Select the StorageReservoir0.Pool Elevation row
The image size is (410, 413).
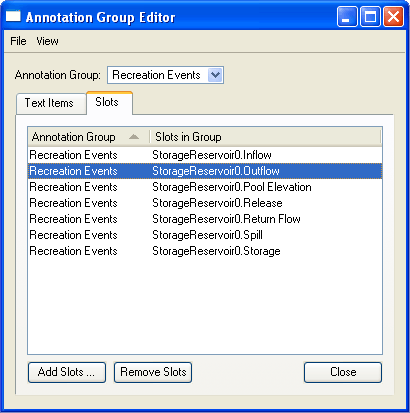(205, 187)
